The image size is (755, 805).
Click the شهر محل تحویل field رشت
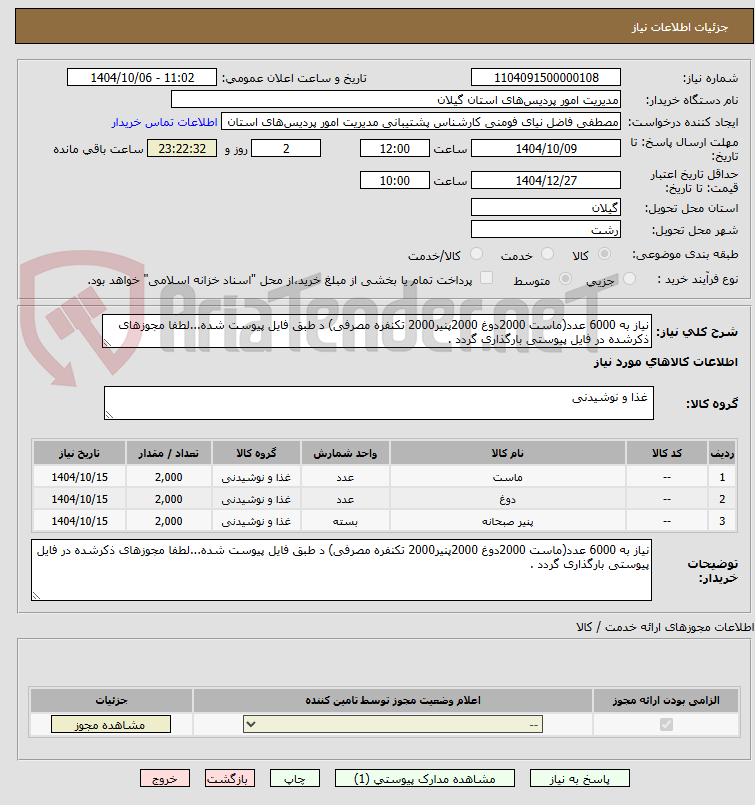[546, 230]
